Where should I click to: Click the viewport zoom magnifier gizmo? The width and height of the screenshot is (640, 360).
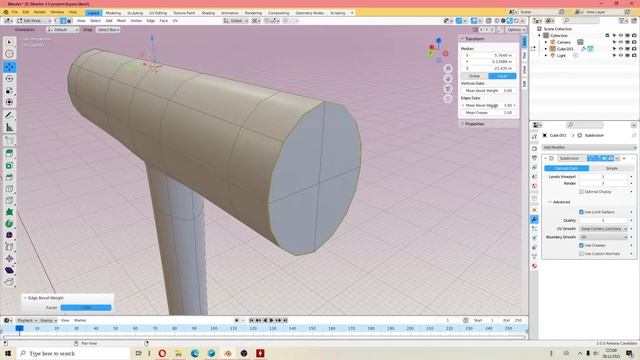click(448, 69)
